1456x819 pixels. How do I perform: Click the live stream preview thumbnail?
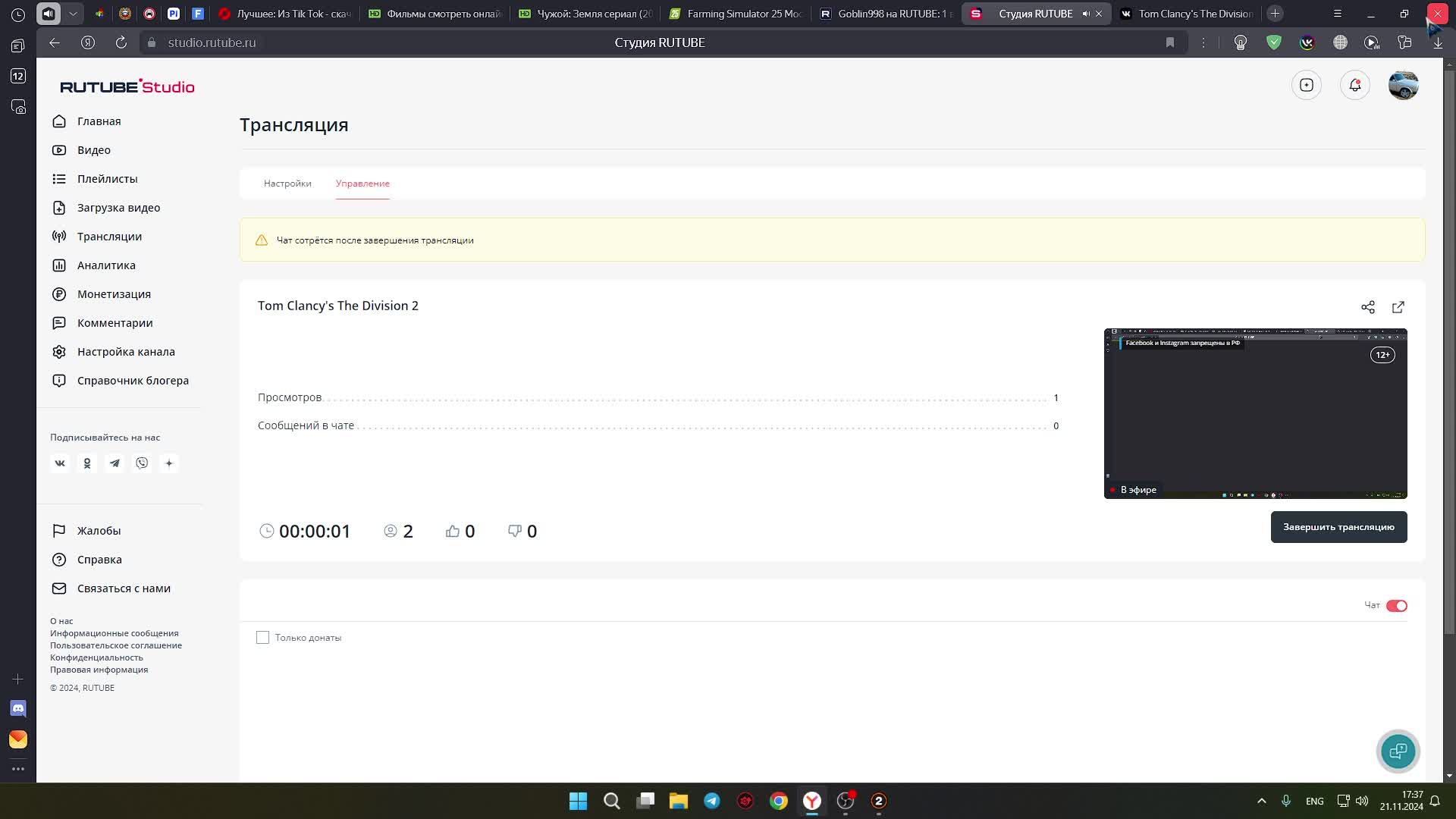1256,413
